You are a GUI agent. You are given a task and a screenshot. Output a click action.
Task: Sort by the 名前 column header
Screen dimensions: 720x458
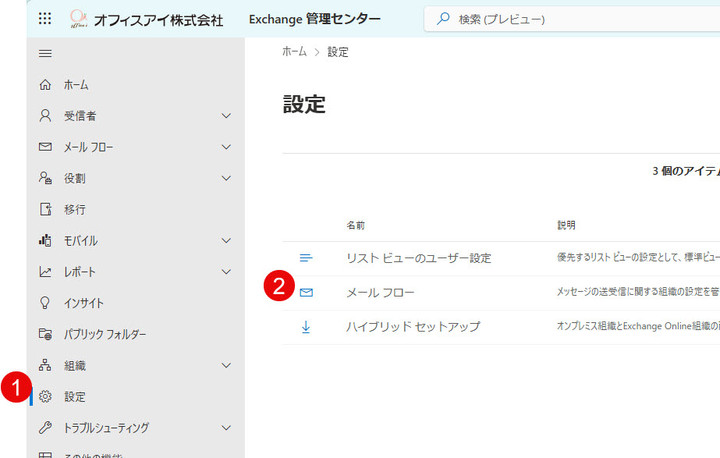[x=356, y=225]
